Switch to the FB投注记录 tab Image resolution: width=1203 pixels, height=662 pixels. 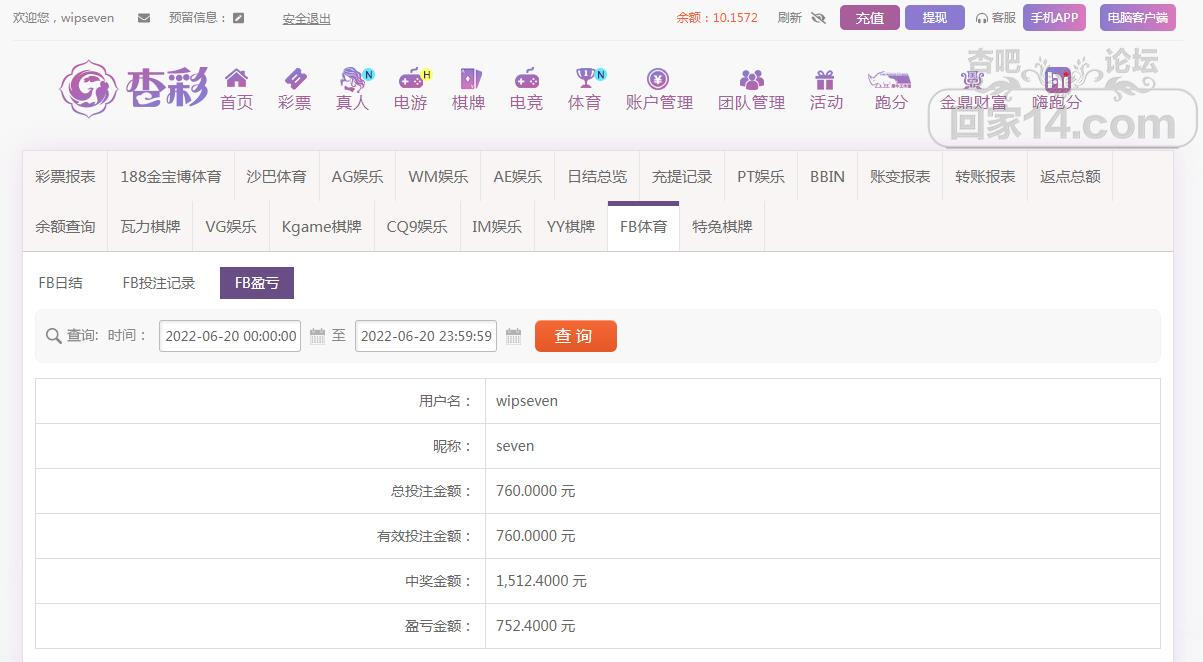tap(159, 283)
